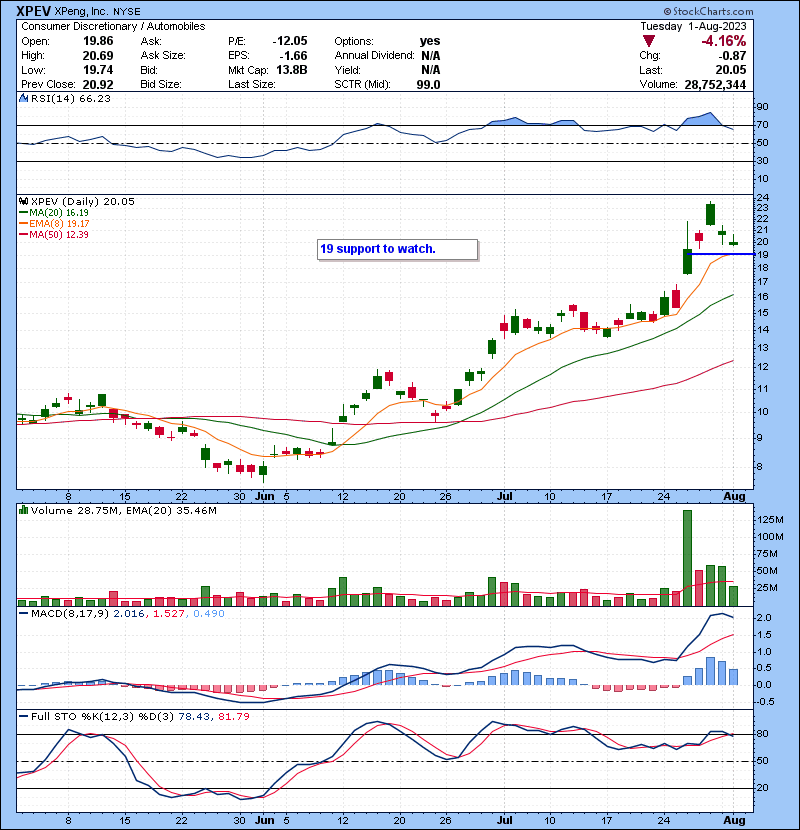Click the XPeng, Inc. company name
The image size is (800, 830).
coord(82,12)
